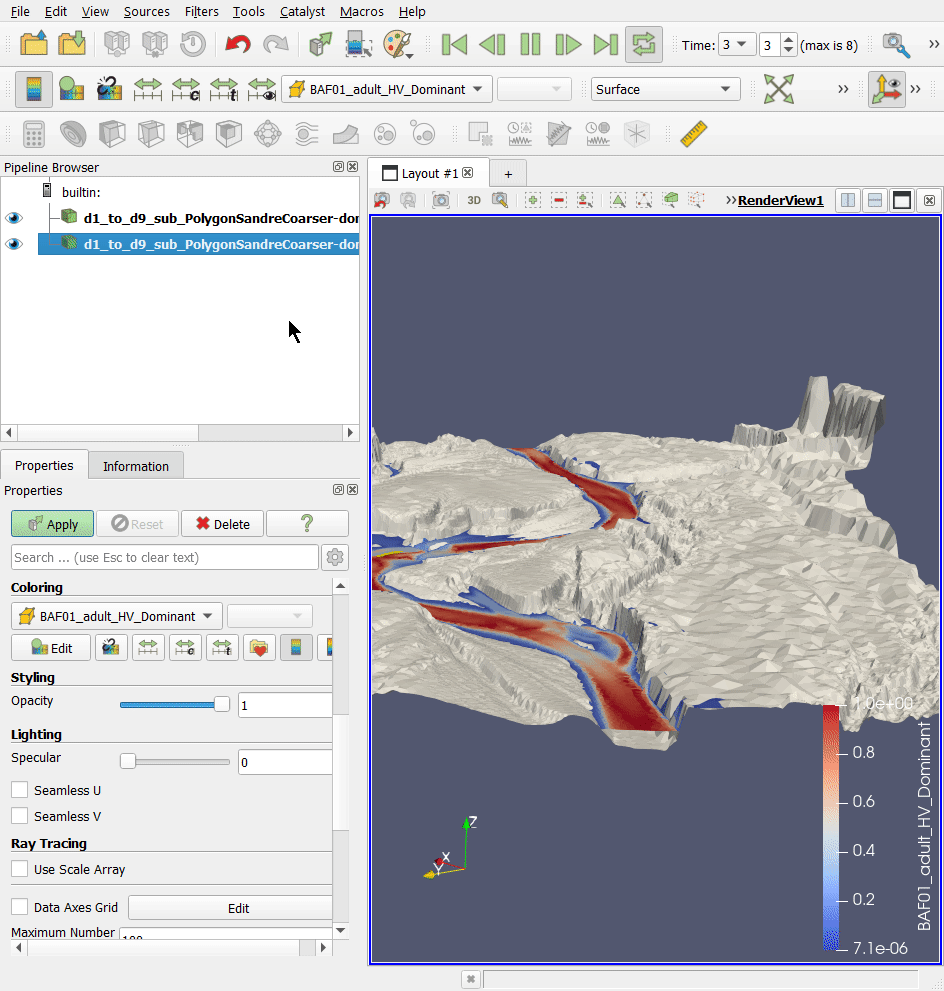Open the Load Palette paint icon

click(397, 44)
